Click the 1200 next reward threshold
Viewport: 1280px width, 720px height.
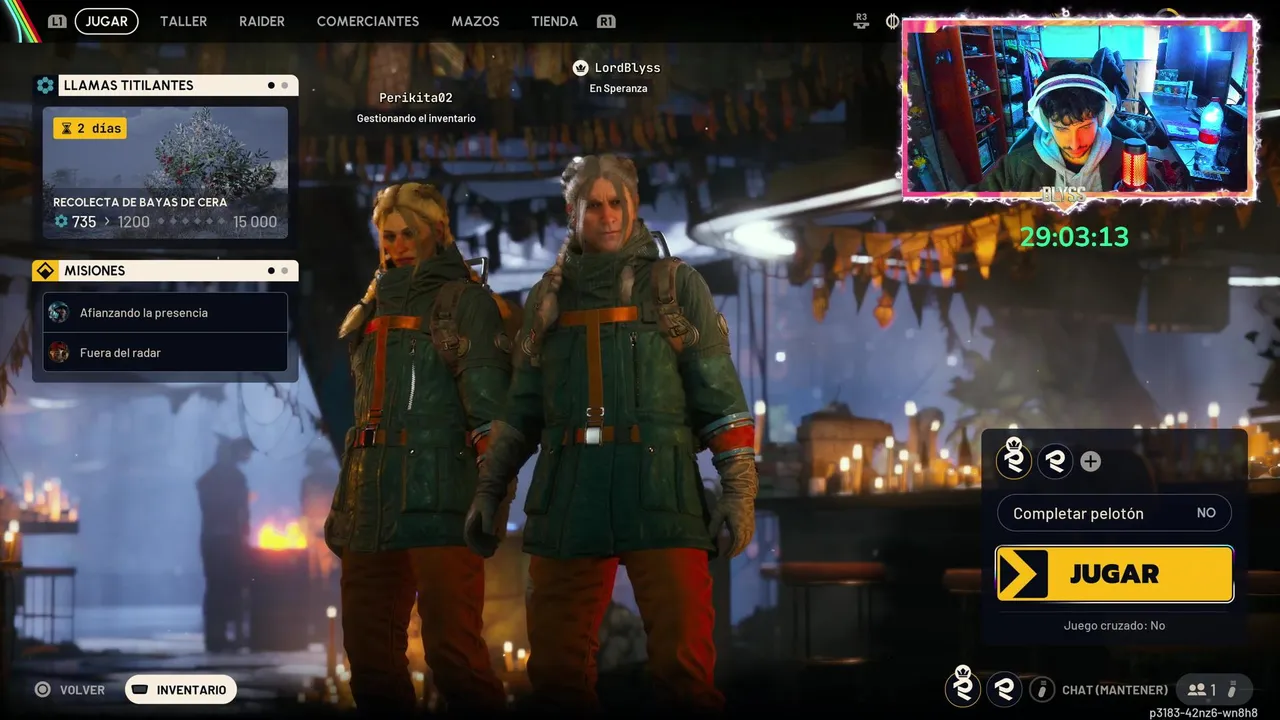(133, 222)
